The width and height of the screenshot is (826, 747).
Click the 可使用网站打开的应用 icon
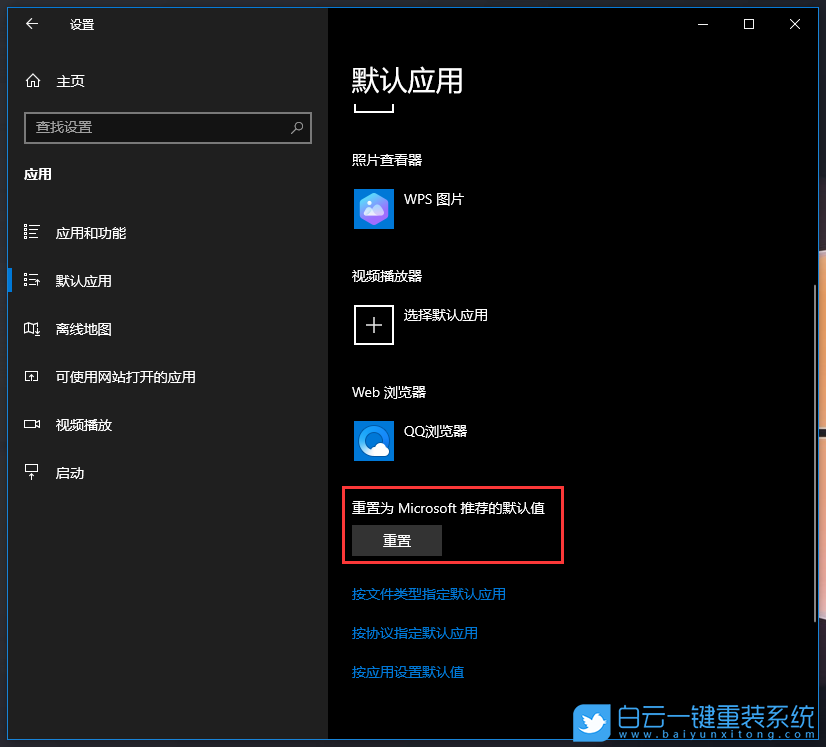click(33, 377)
